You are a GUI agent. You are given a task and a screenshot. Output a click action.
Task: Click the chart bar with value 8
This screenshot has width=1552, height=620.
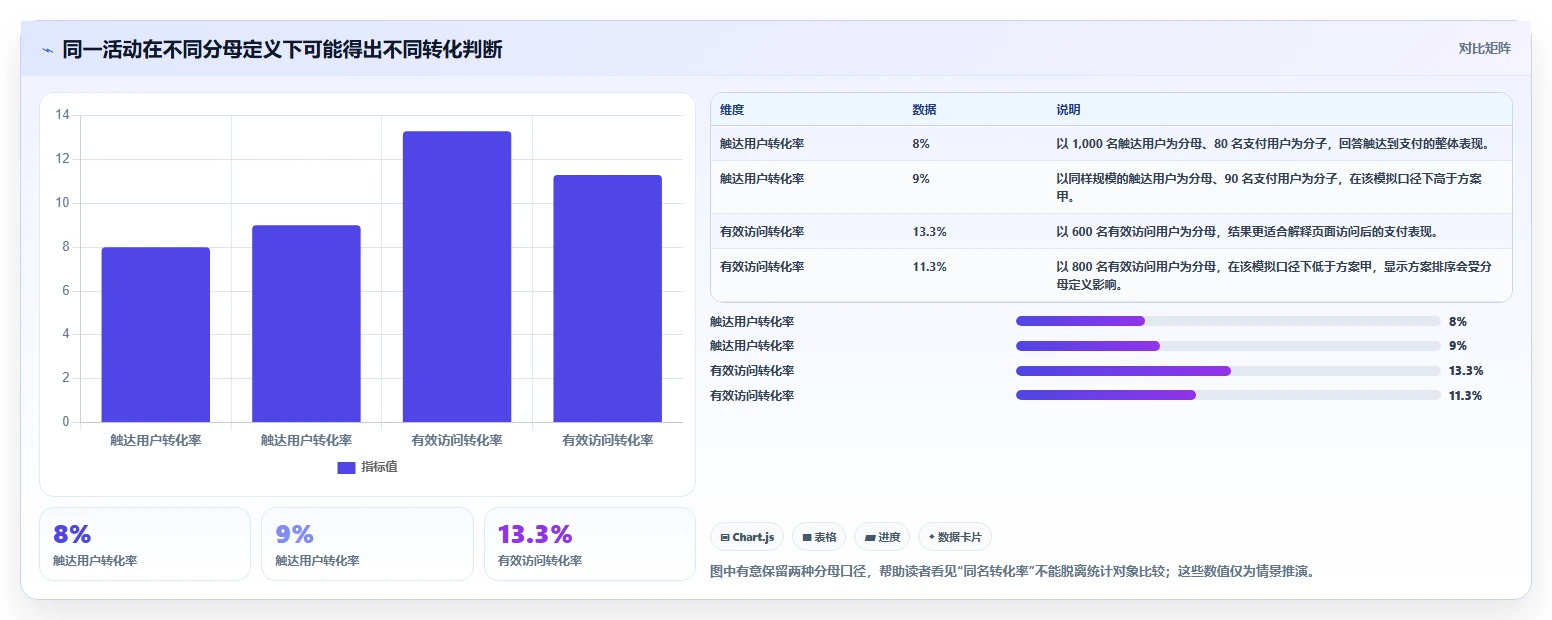(156, 335)
